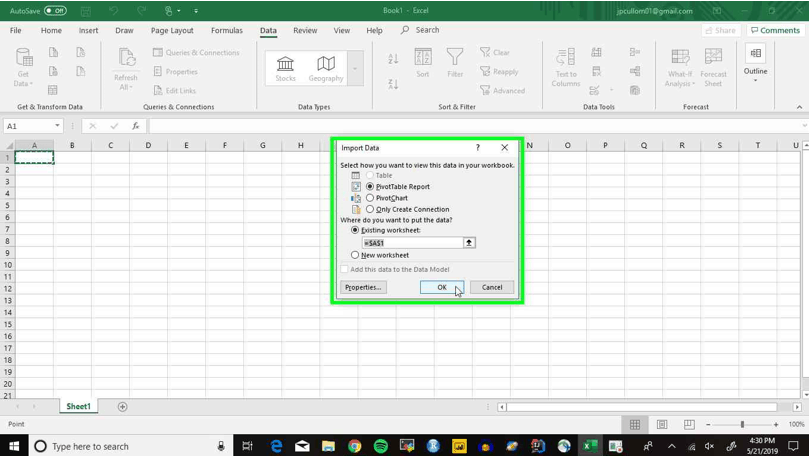Click the Properties... button
The image size is (809, 456).
pyautogui.click(x=363, y=287)
